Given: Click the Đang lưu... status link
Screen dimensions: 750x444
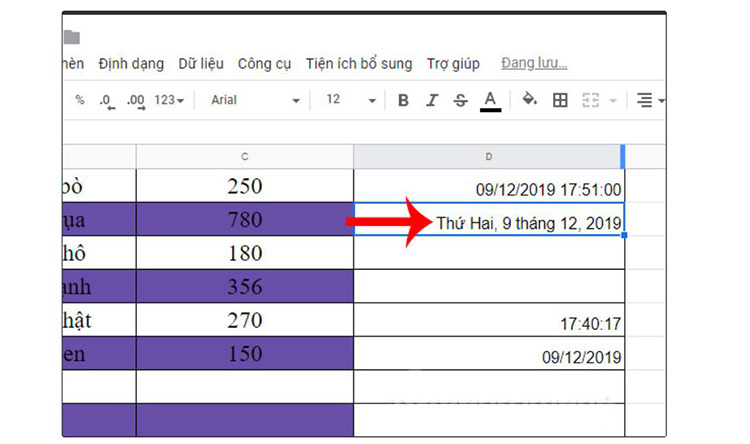Looking at the screenshot, I should 534,63.
